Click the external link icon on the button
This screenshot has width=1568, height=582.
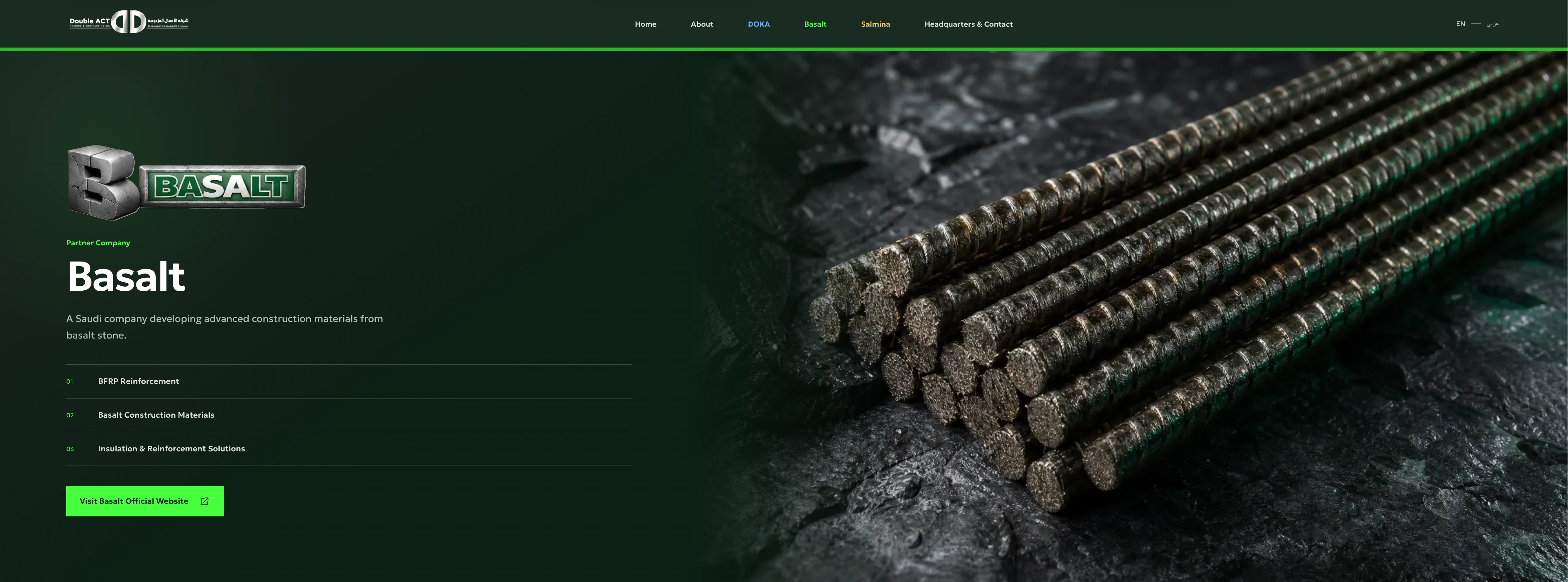click(205, 501)
